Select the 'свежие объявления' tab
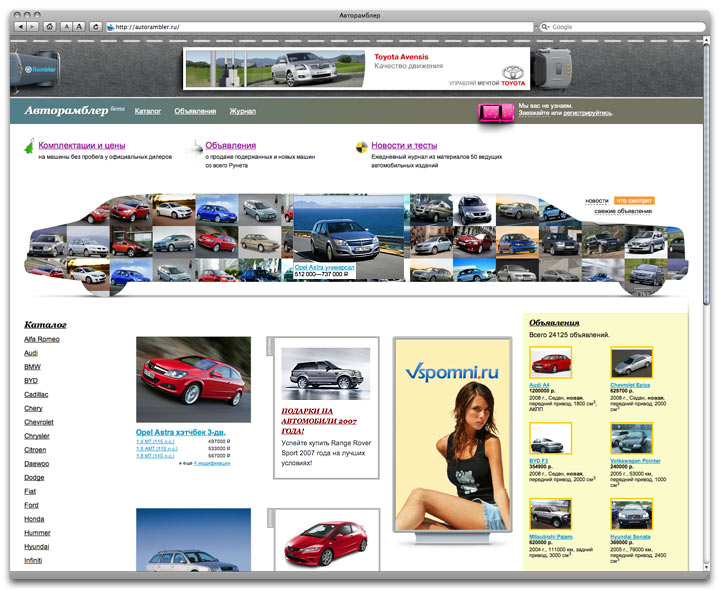 tap(623, 211)
